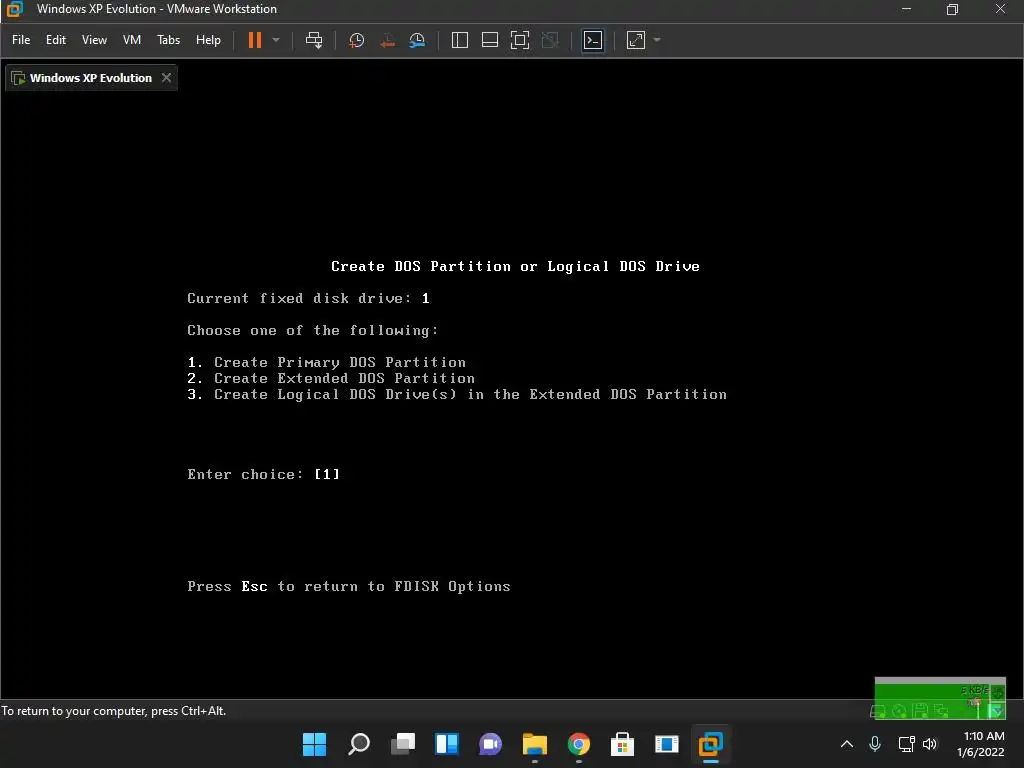The height and width of the screenshot is (768, 1024).
Task: Click the VMware app icon in title bar
Action: 14,9
